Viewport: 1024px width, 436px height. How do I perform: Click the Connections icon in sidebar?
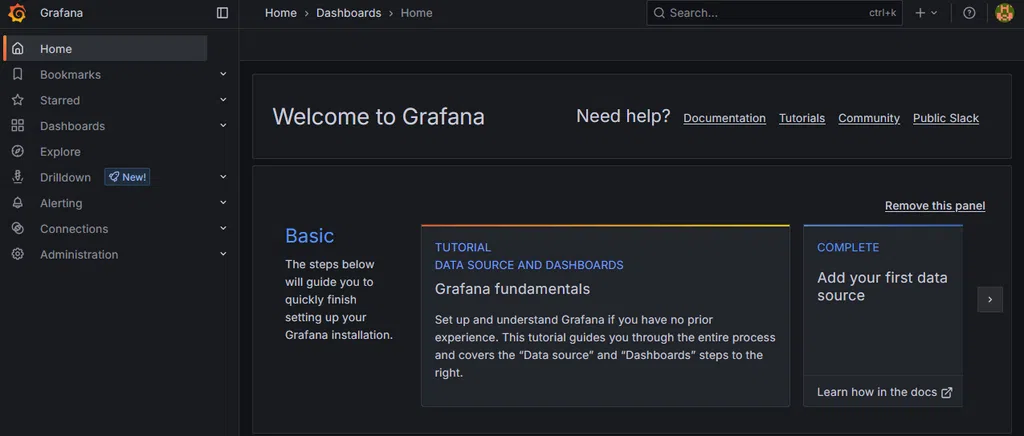pos(18,228)
